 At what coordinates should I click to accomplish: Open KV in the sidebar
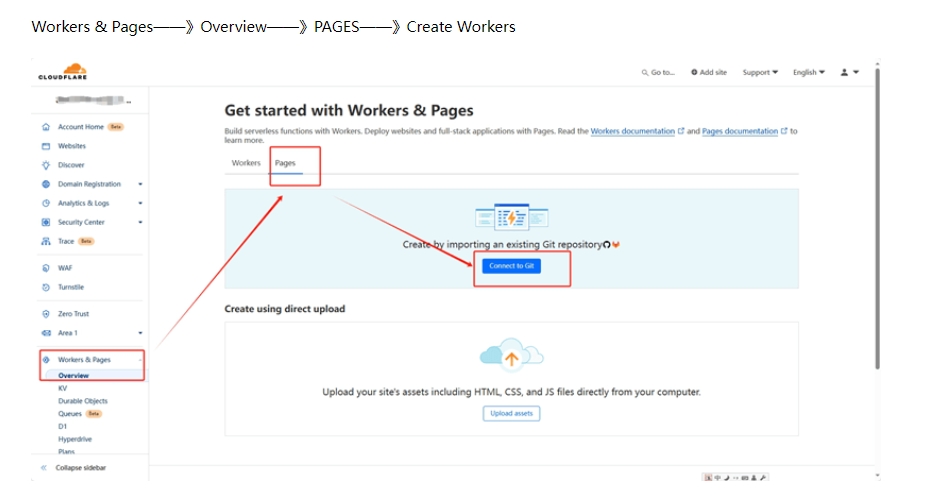pyautogui.click(x=63, y=389)
